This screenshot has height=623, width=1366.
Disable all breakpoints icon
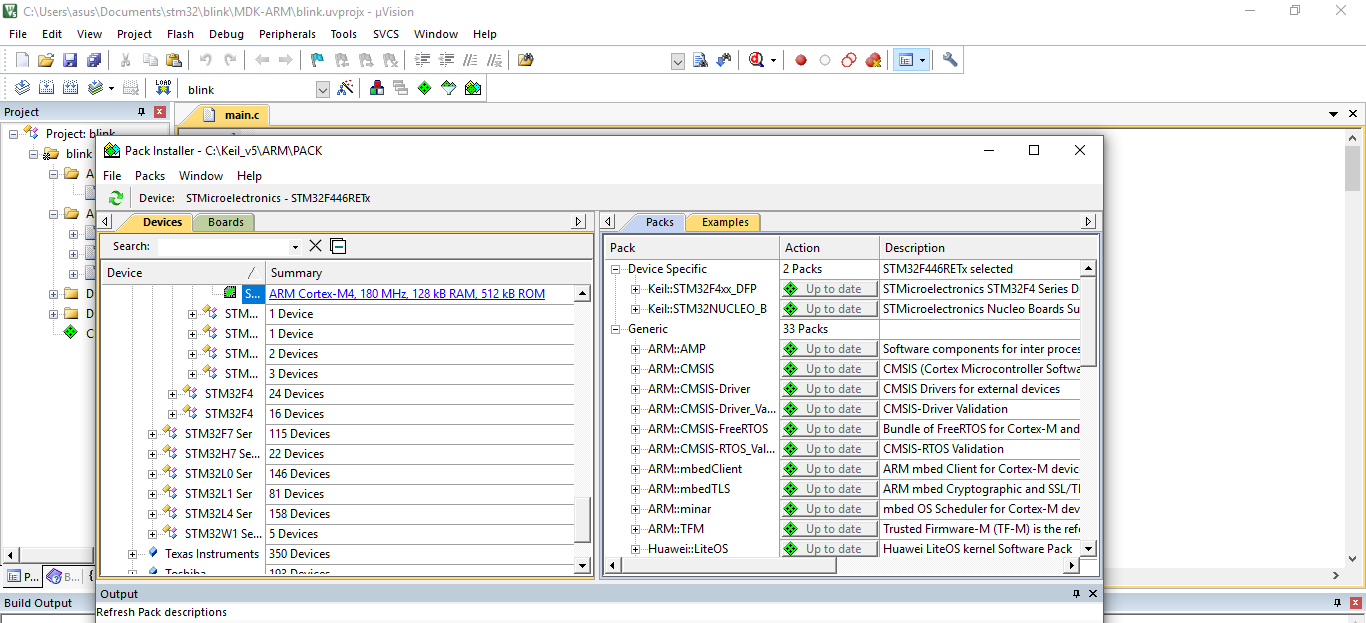click(x=849, y=60)
